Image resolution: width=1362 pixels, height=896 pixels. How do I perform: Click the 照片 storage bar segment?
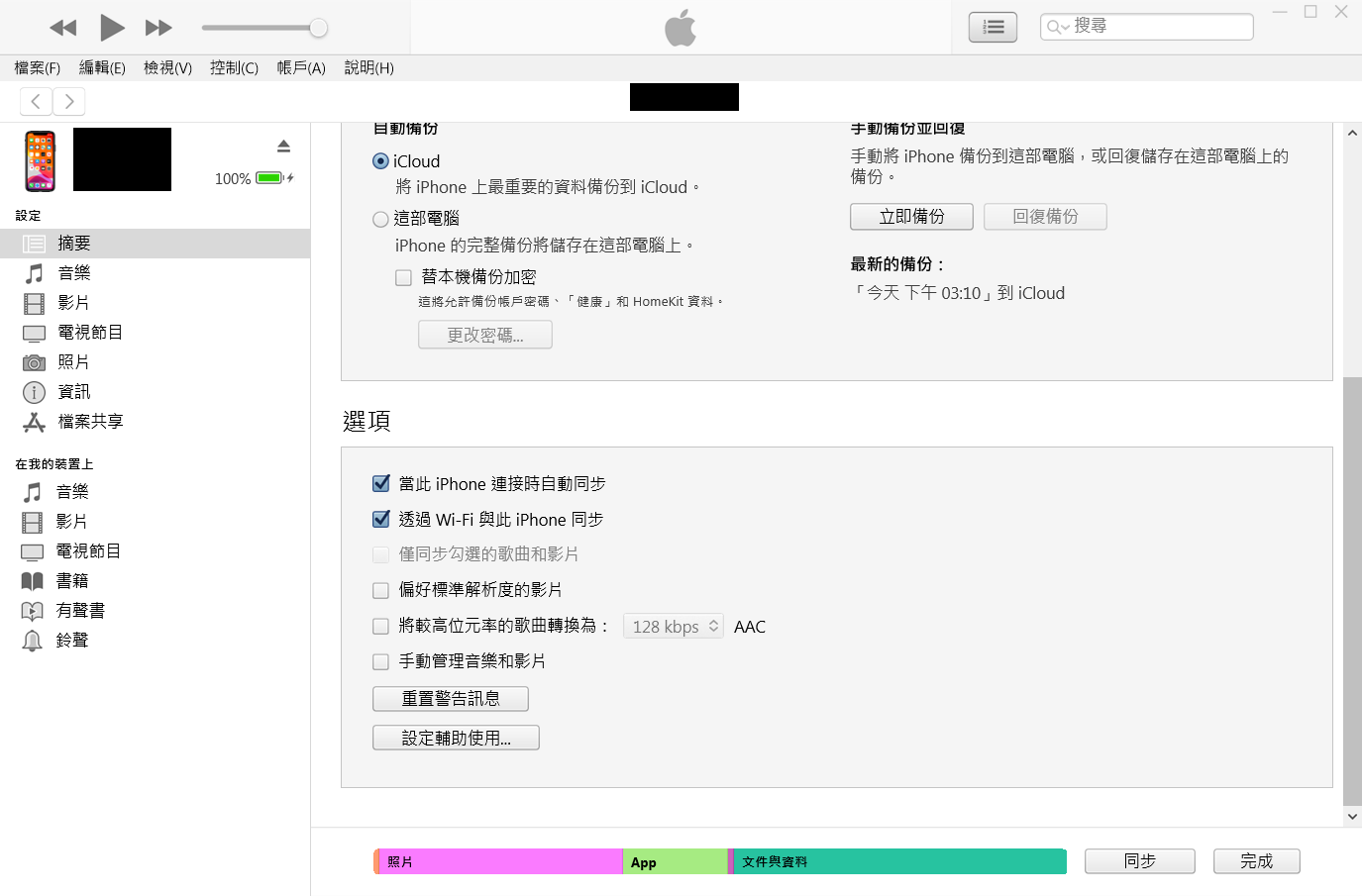coord(500,861)
